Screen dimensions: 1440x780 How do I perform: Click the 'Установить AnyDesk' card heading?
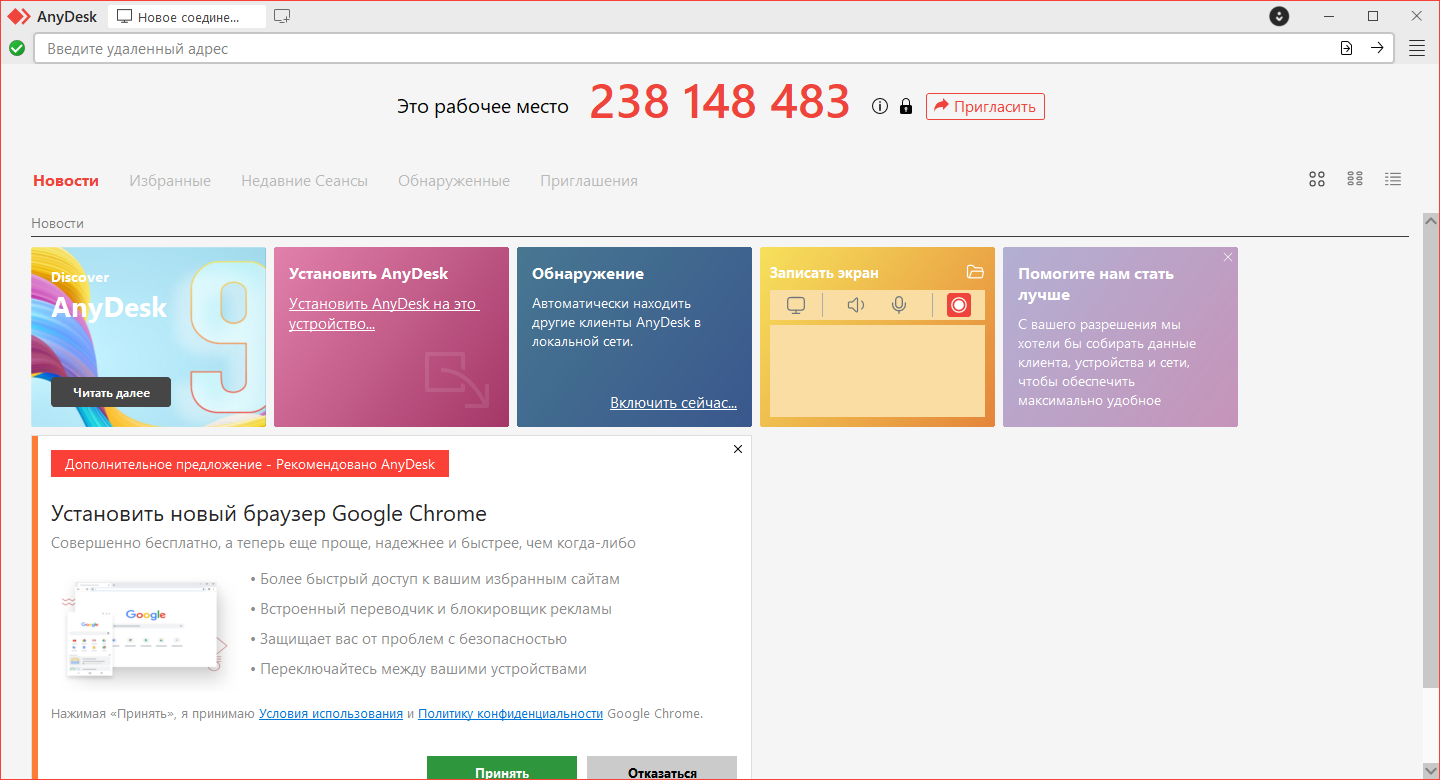click(368, 273)
